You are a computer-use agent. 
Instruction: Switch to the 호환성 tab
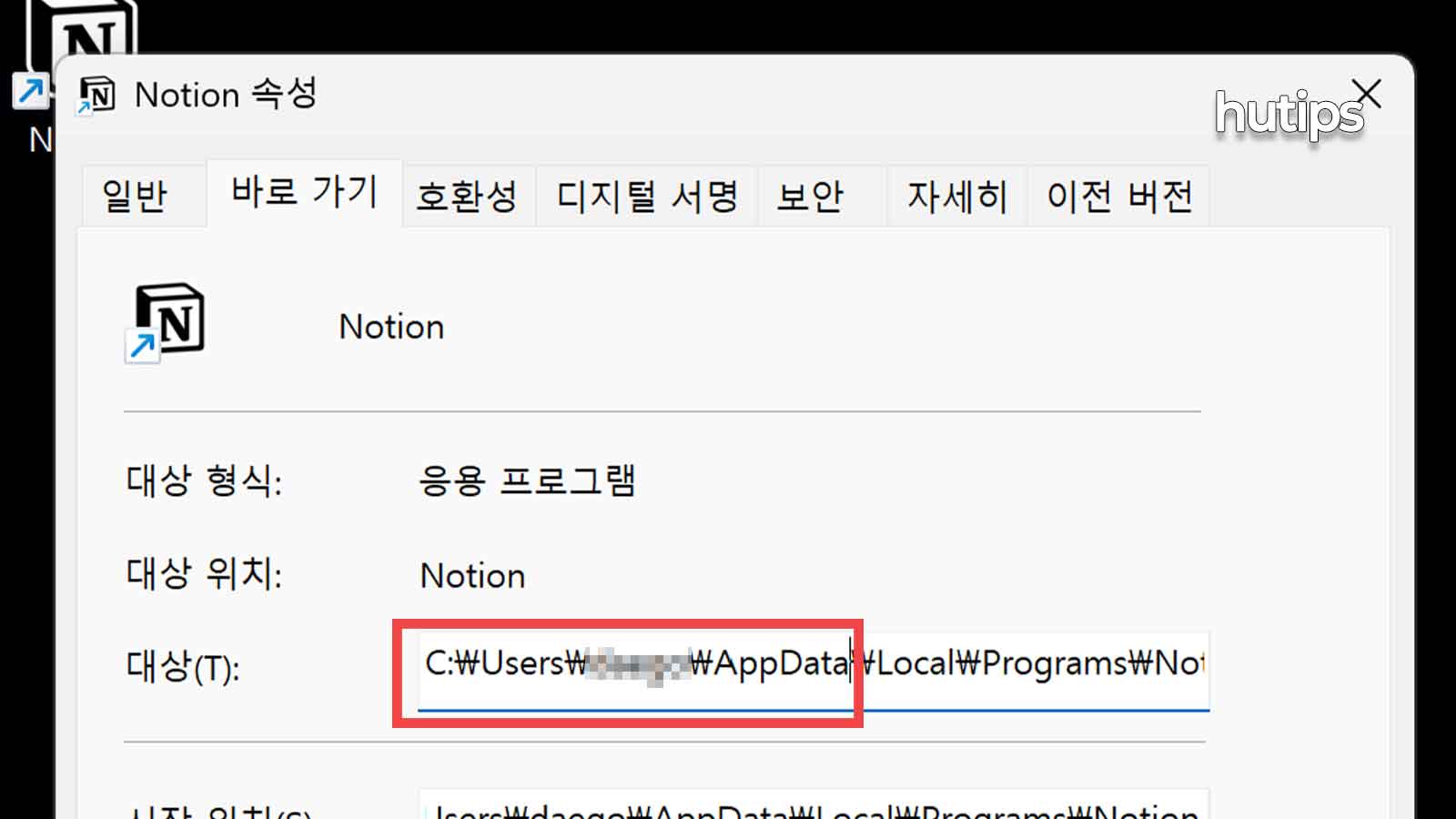(x=468, y=196)
